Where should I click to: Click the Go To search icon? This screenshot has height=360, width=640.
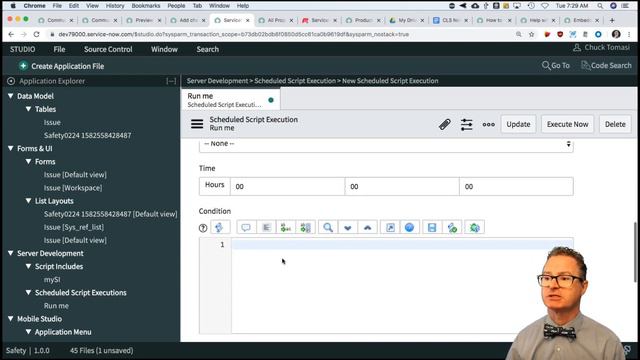click(x=546, y=65)
